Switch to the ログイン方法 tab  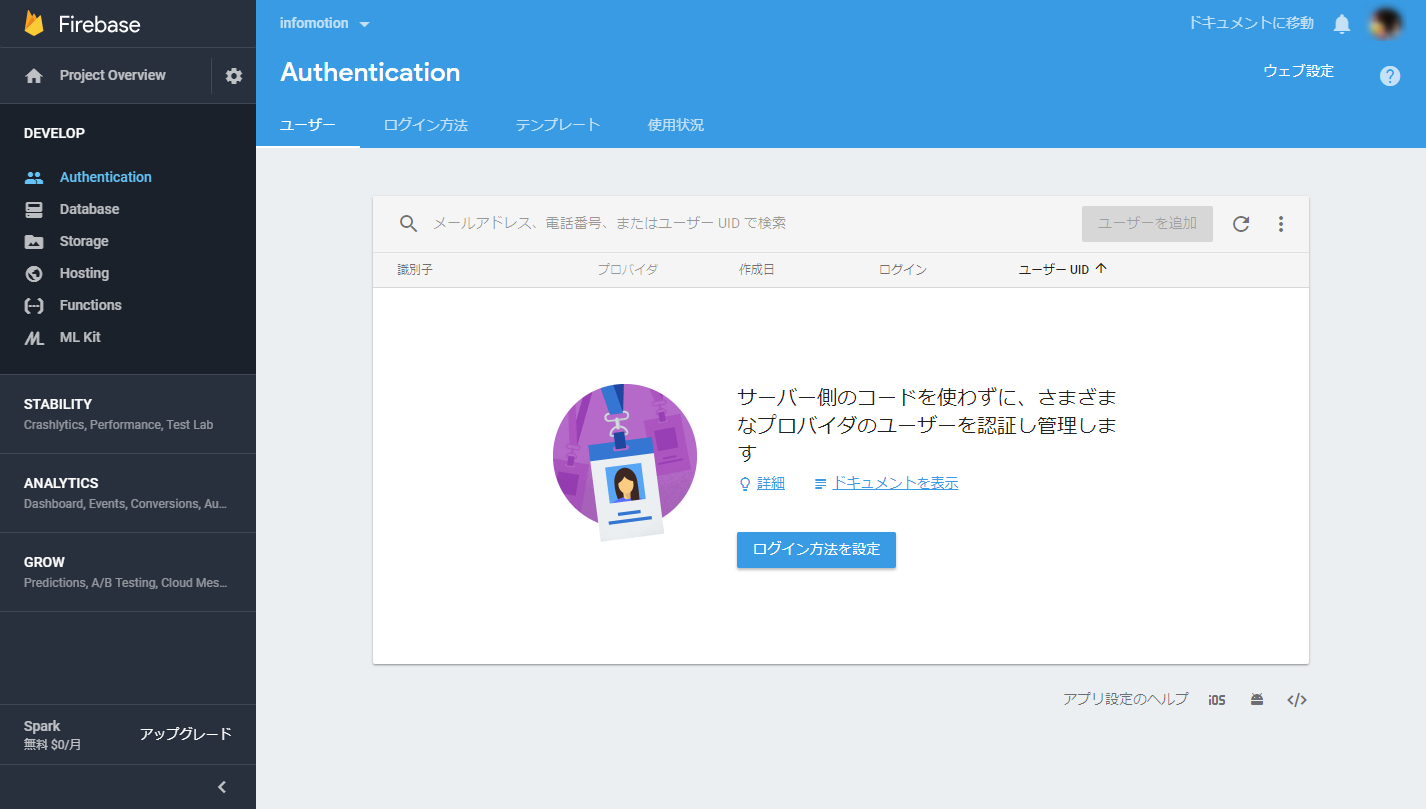(425, 125)
